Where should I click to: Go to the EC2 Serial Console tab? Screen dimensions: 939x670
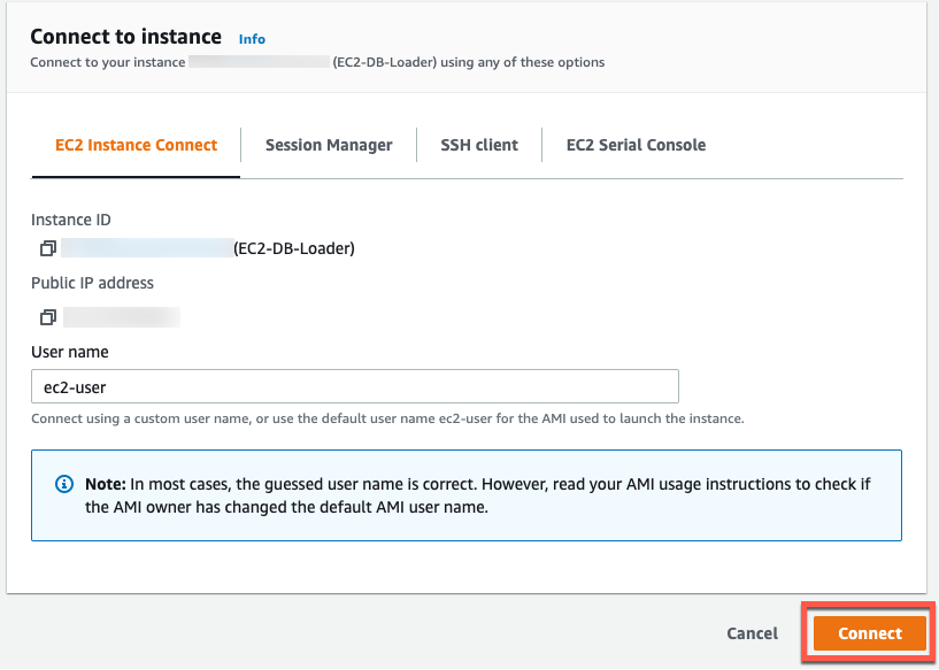(x=635, y=145)
